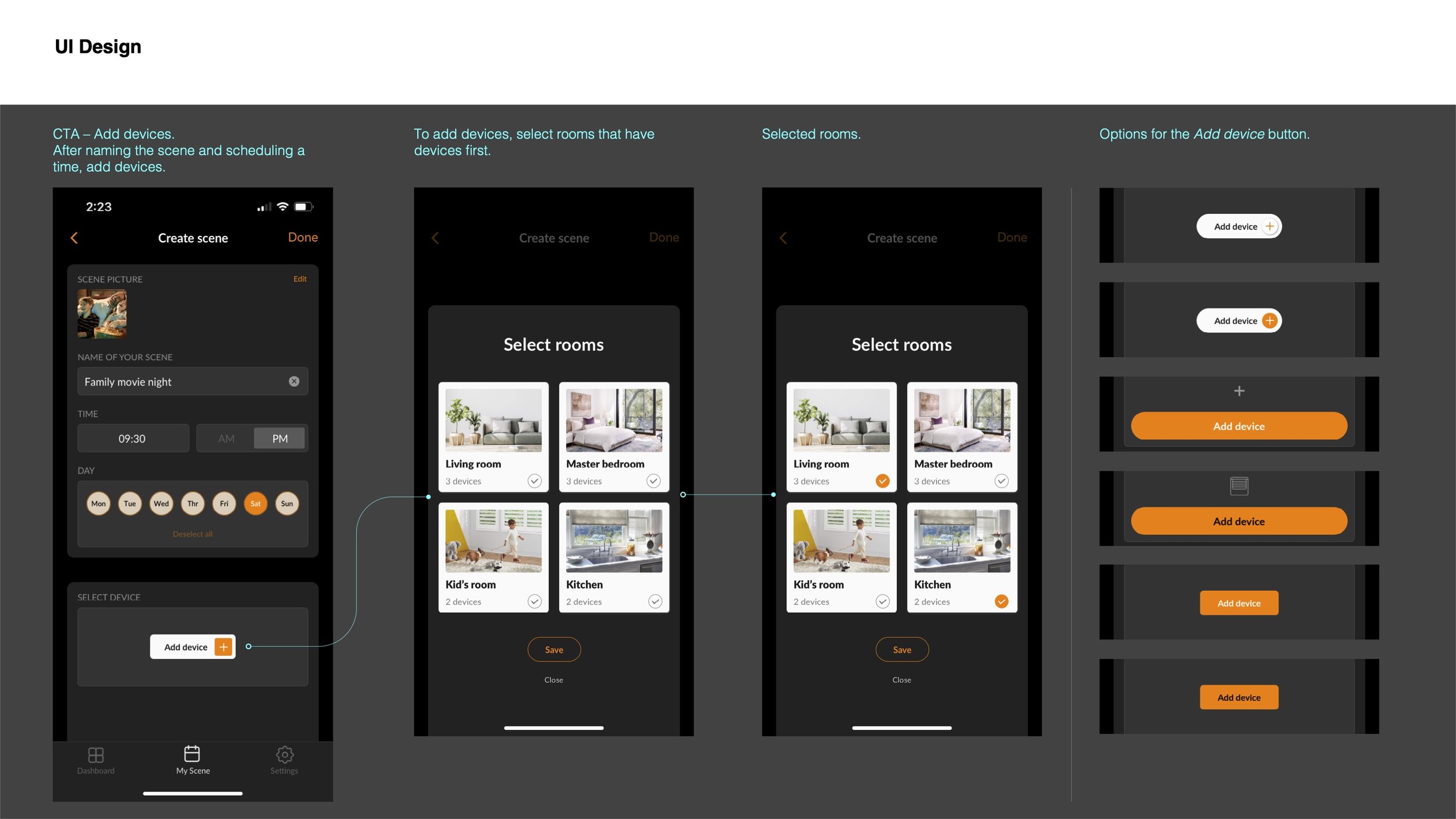Click the gray plus icon above Add device
Viewport: 1456px width, 819px height.
1239,391
